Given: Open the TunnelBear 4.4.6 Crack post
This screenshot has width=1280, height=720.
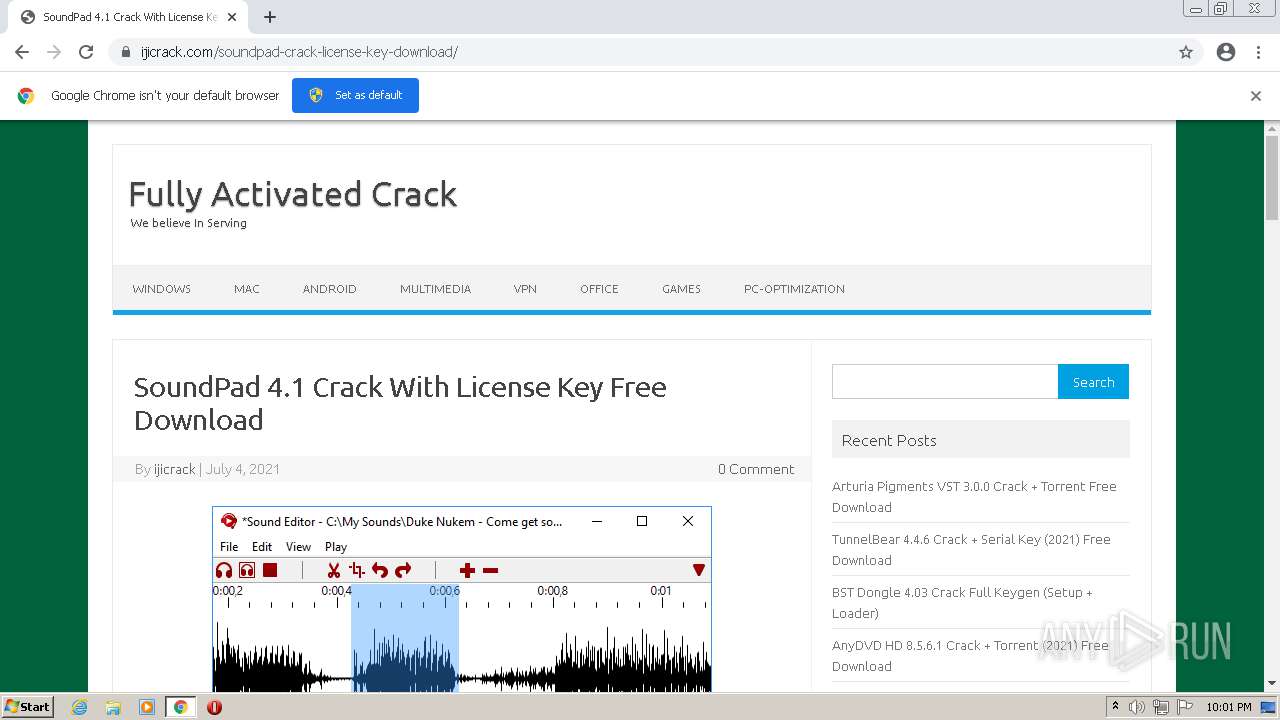Looking at the screenshot, I should tap(971, 550).
